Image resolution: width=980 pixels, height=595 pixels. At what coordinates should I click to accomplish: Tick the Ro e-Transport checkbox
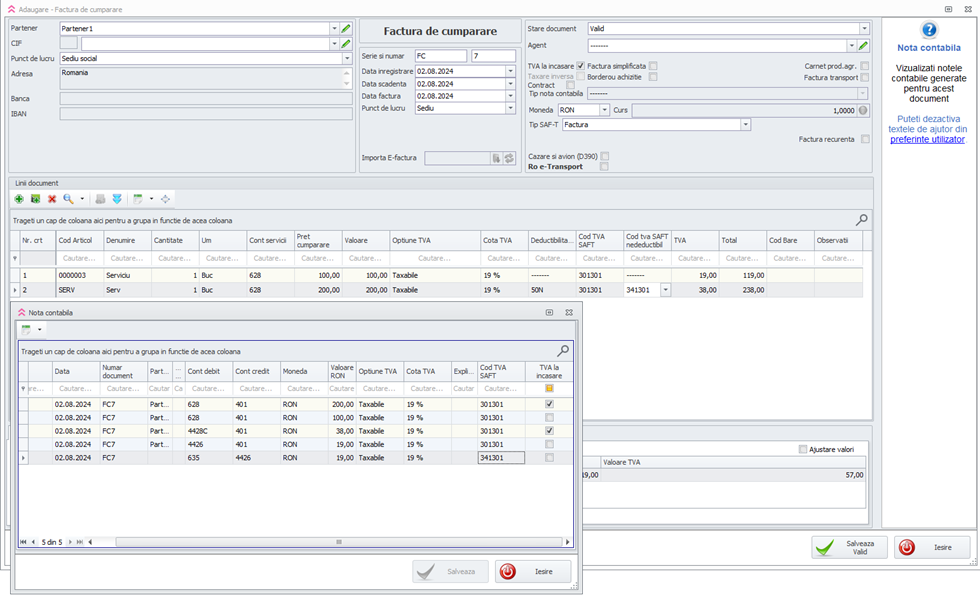point(604,167)
